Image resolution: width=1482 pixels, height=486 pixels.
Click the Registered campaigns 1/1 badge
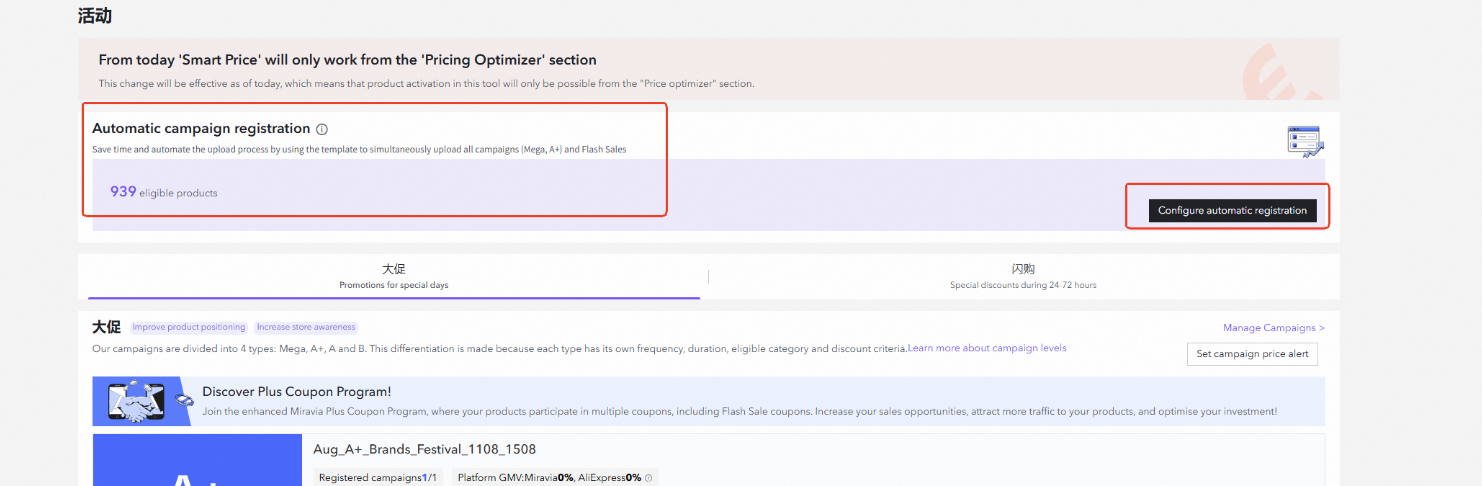tap(378, 478)
